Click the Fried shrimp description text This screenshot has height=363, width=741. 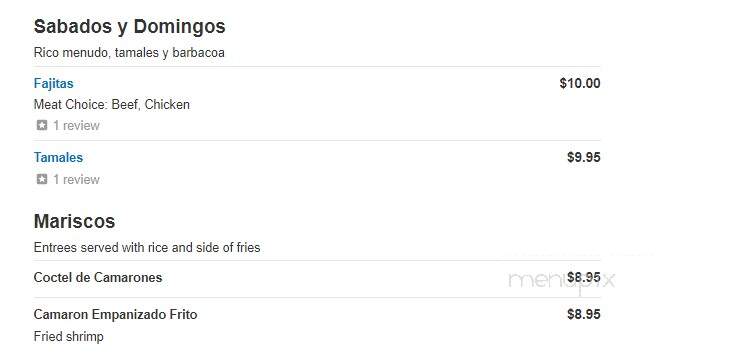[69, 337]
